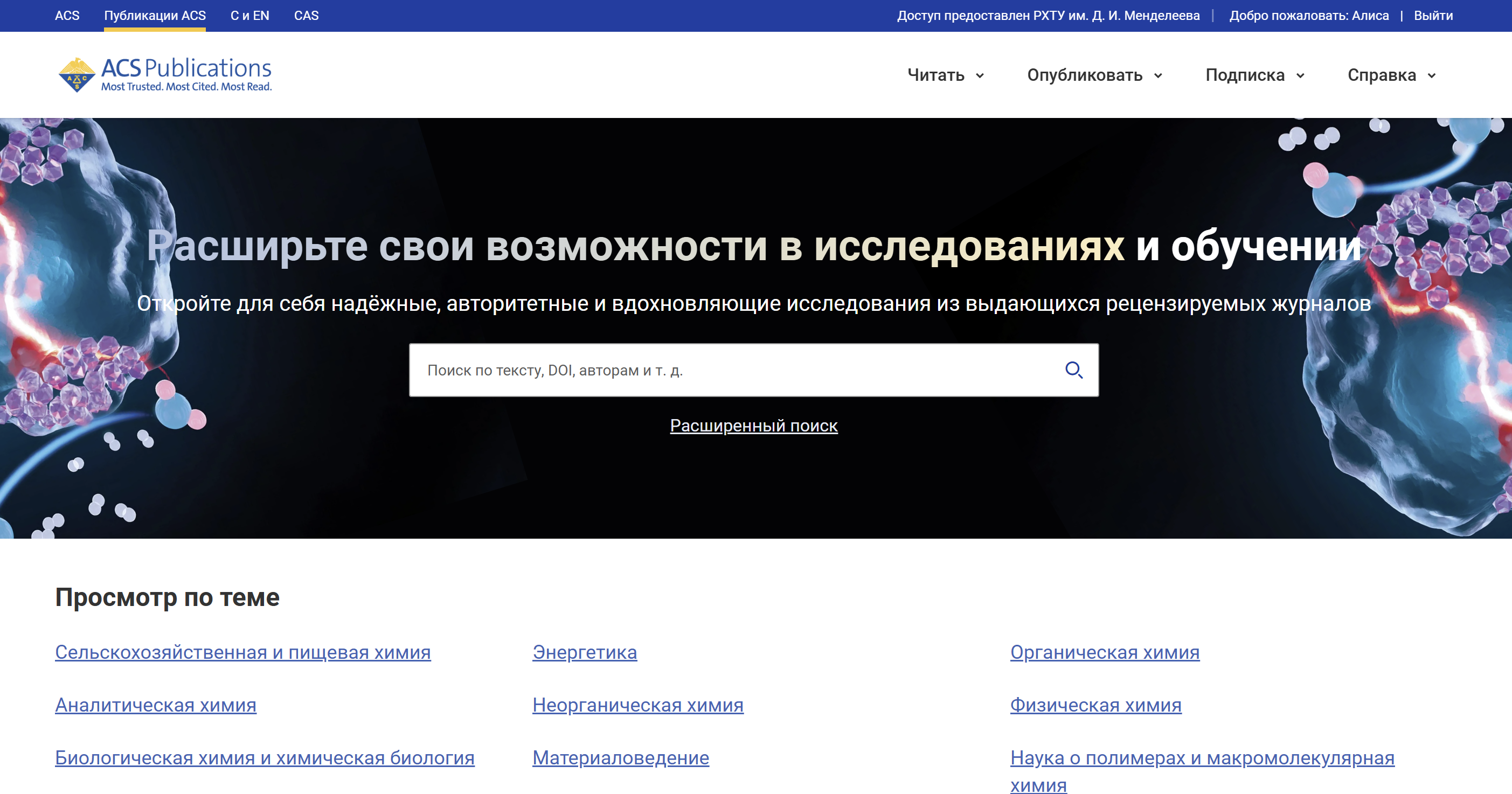The height and width of the screenshot is (794, 1512).
Task: Expand the Подписка menu chevron
Action: pyautogui.click(x=1300, y=76)
